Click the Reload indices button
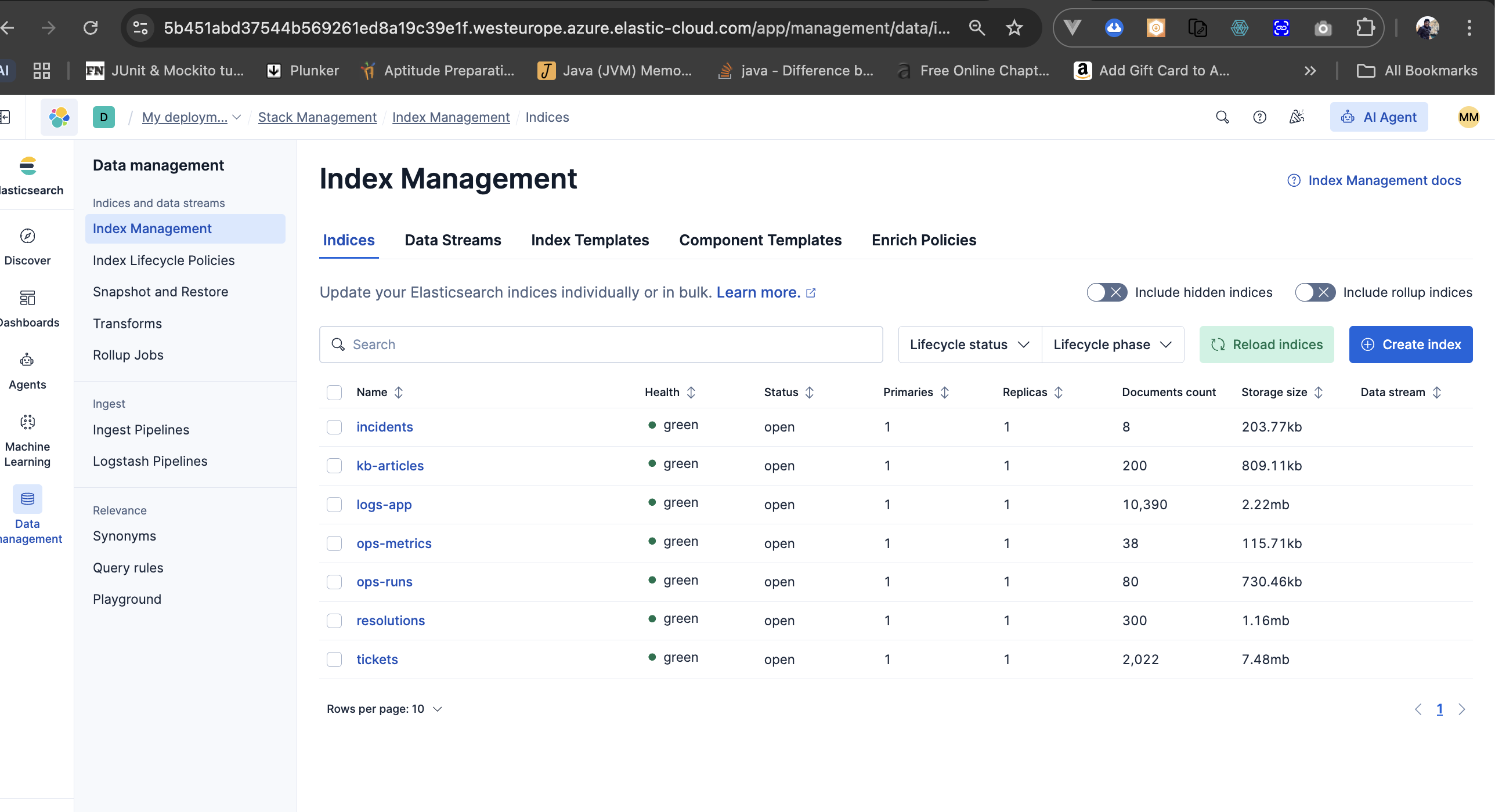This screenshot has width=1495, height=812. pyautogui.click(x=1267, y=345)
